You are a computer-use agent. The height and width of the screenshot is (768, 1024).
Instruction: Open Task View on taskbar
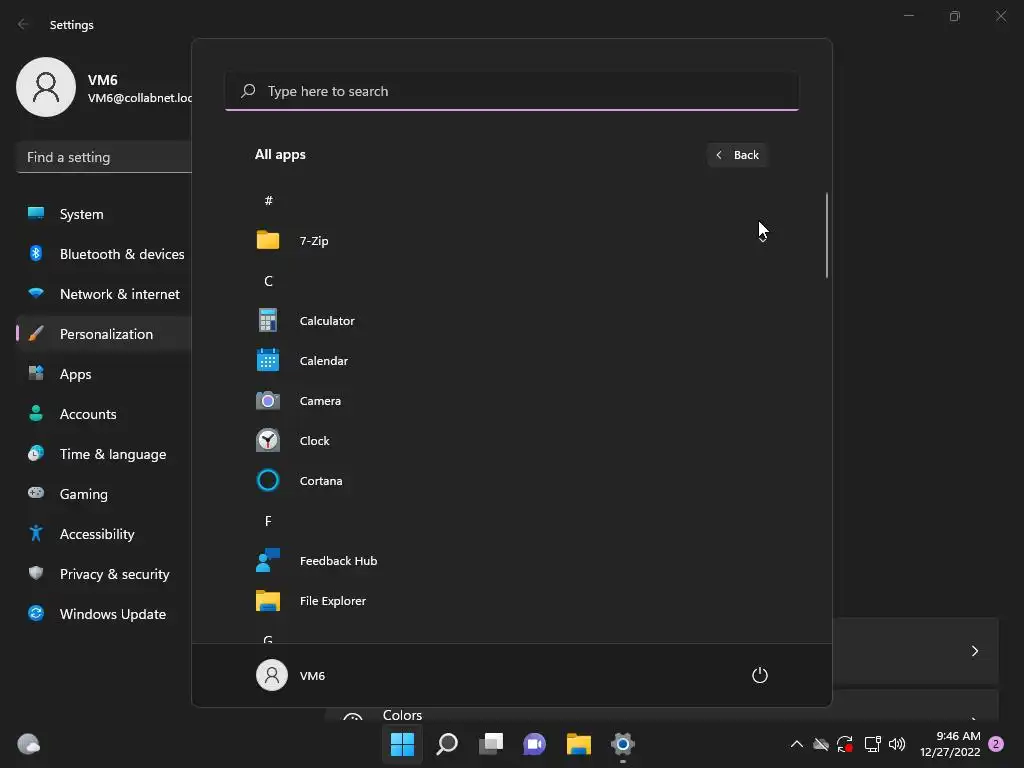click(490, 744)
